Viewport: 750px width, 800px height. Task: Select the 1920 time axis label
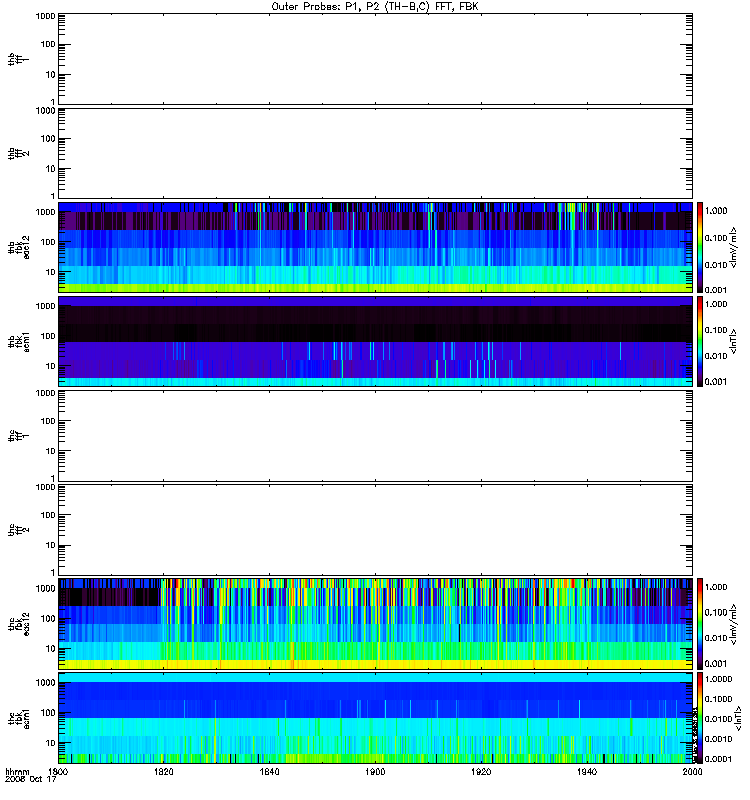click(481, 772)
